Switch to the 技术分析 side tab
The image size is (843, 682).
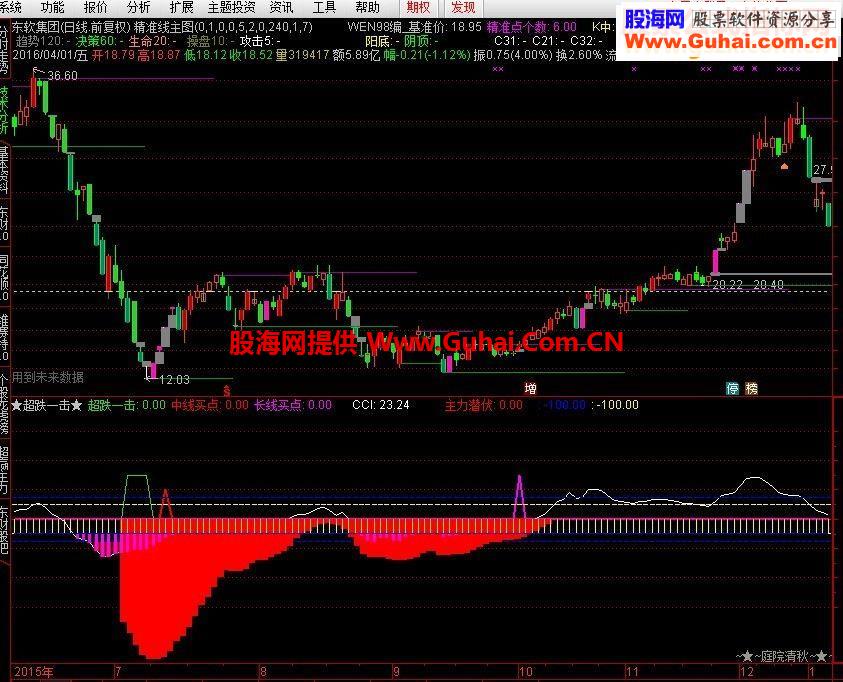point(4,110)
